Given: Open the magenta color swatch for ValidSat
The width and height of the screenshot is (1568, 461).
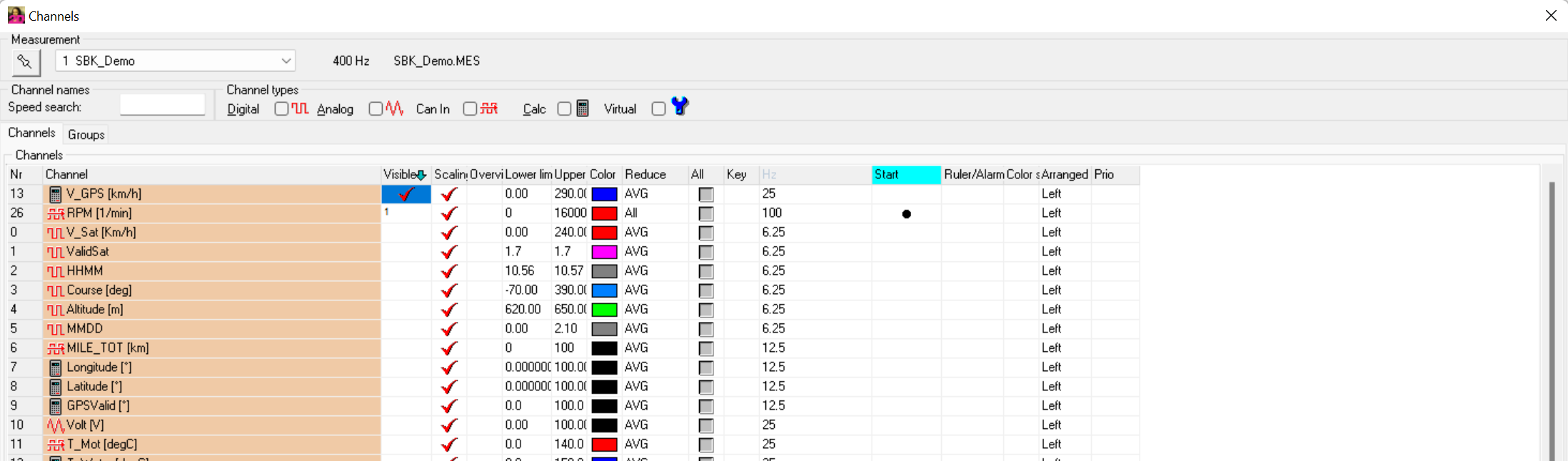Looking at the screenshot, I should [x=604, y=252].
